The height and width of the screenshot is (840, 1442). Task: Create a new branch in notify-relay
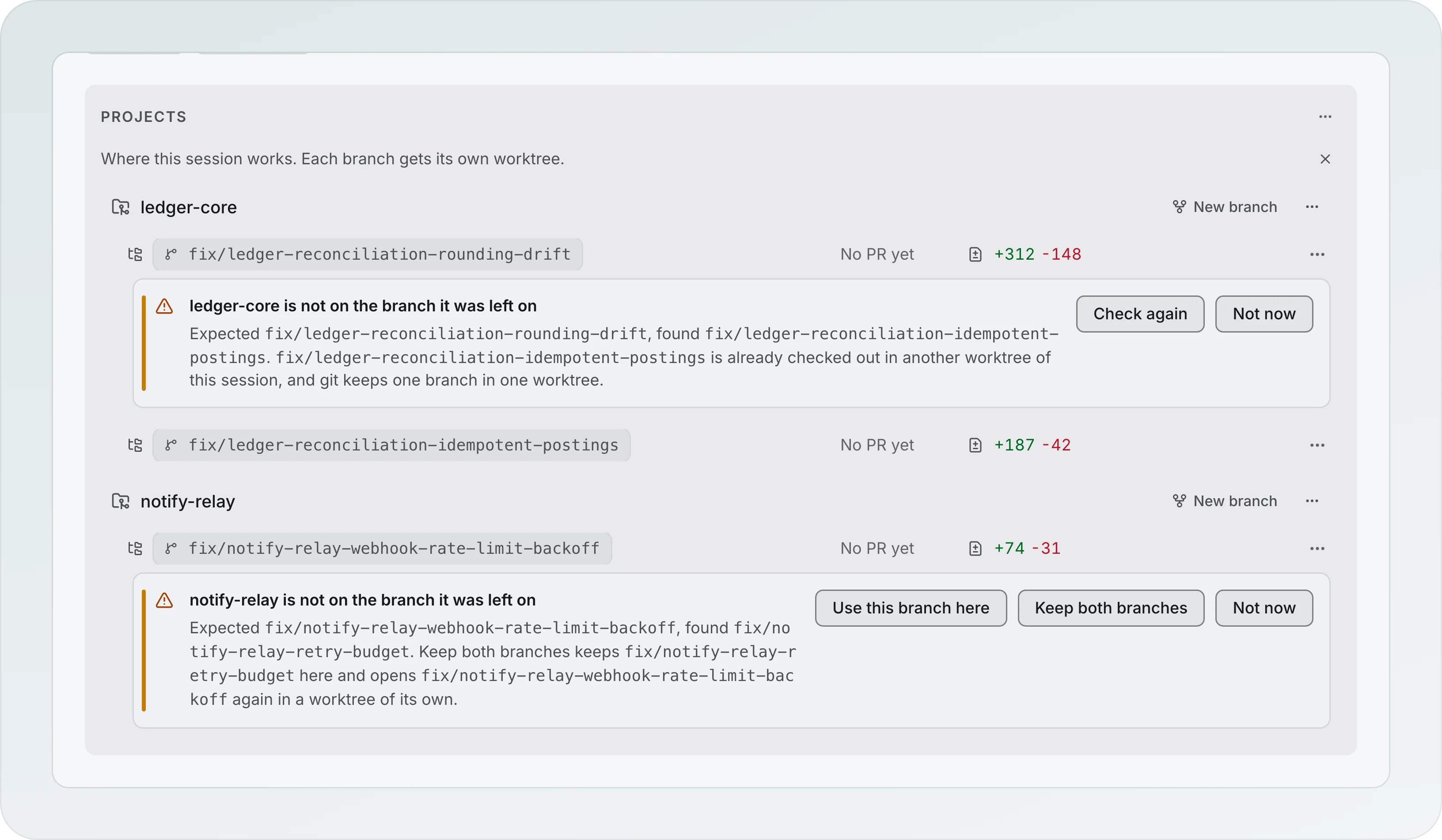pos(1225,501)
